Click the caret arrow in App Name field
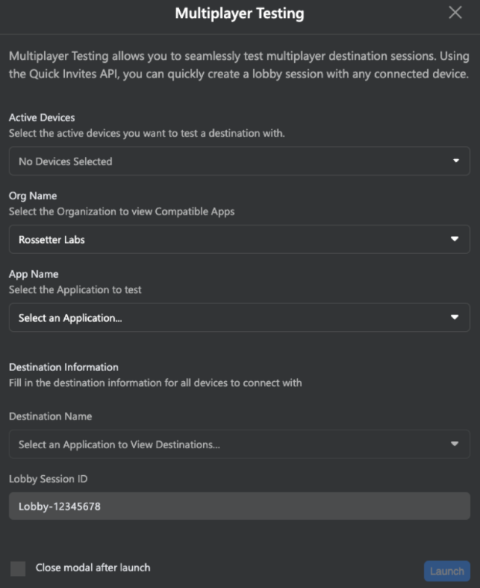 click(454, 317)
